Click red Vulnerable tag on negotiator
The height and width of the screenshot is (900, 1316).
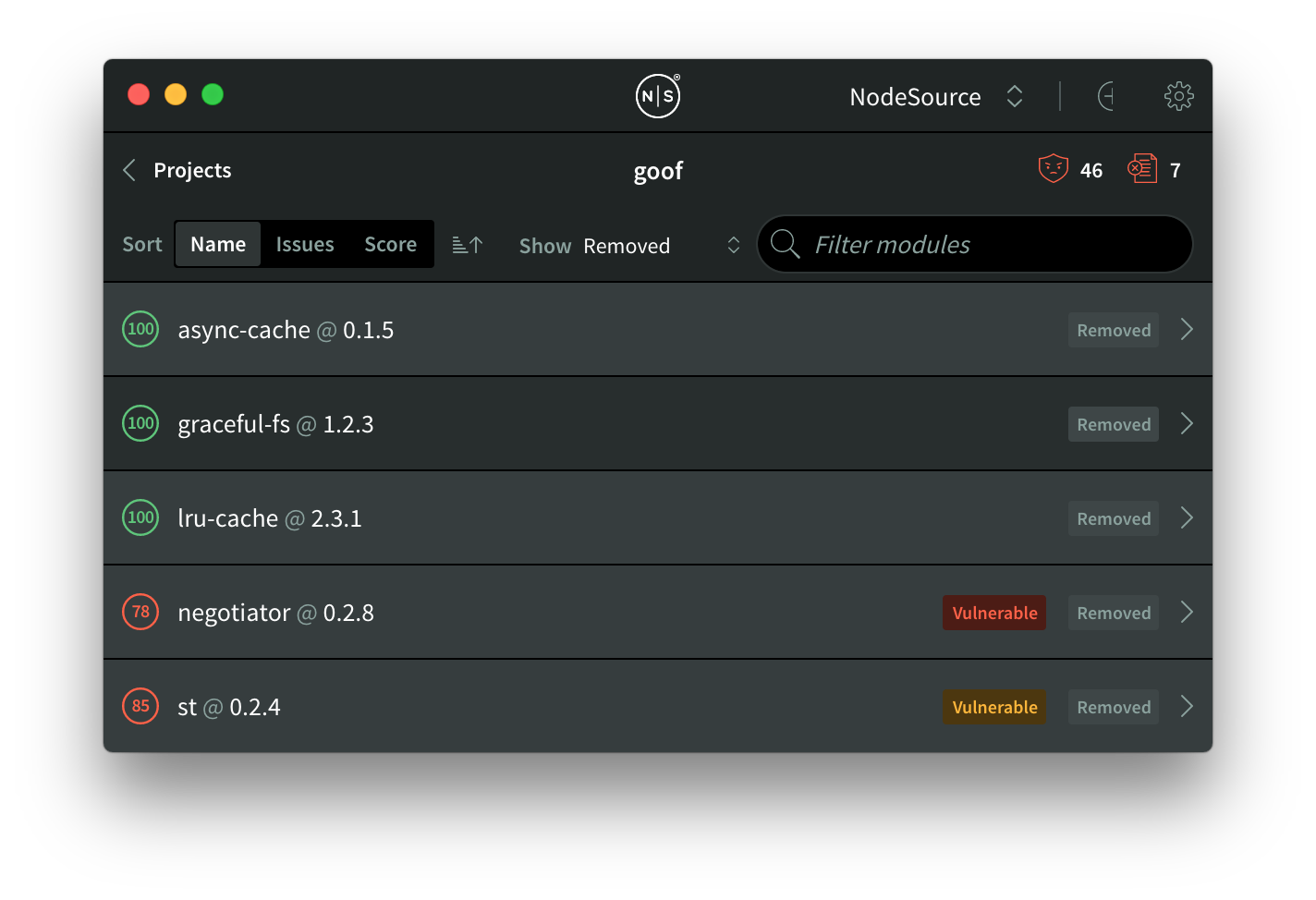point(994,613)
